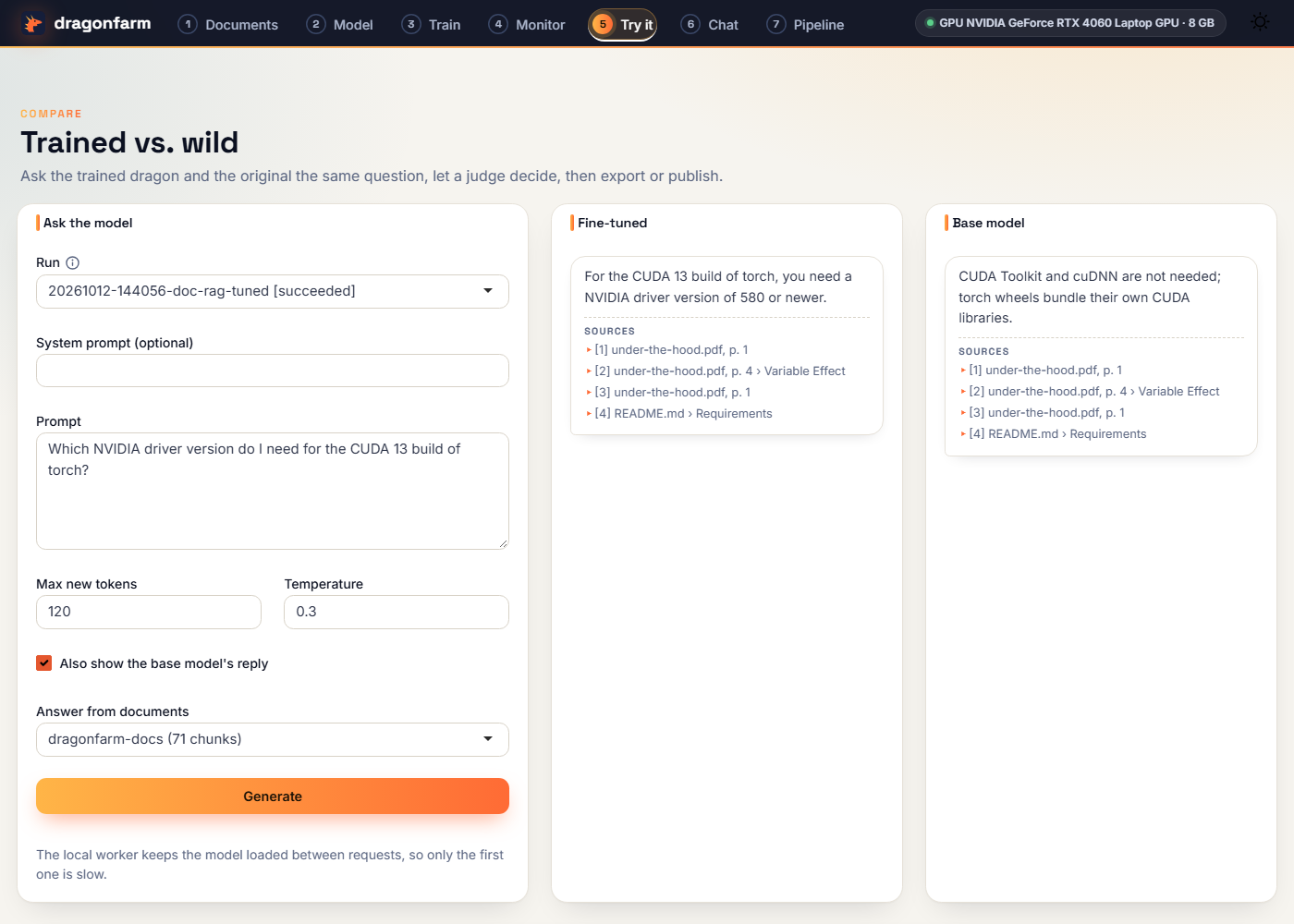
Task: Click the Temperature field
Action: [x=397, y=612]
